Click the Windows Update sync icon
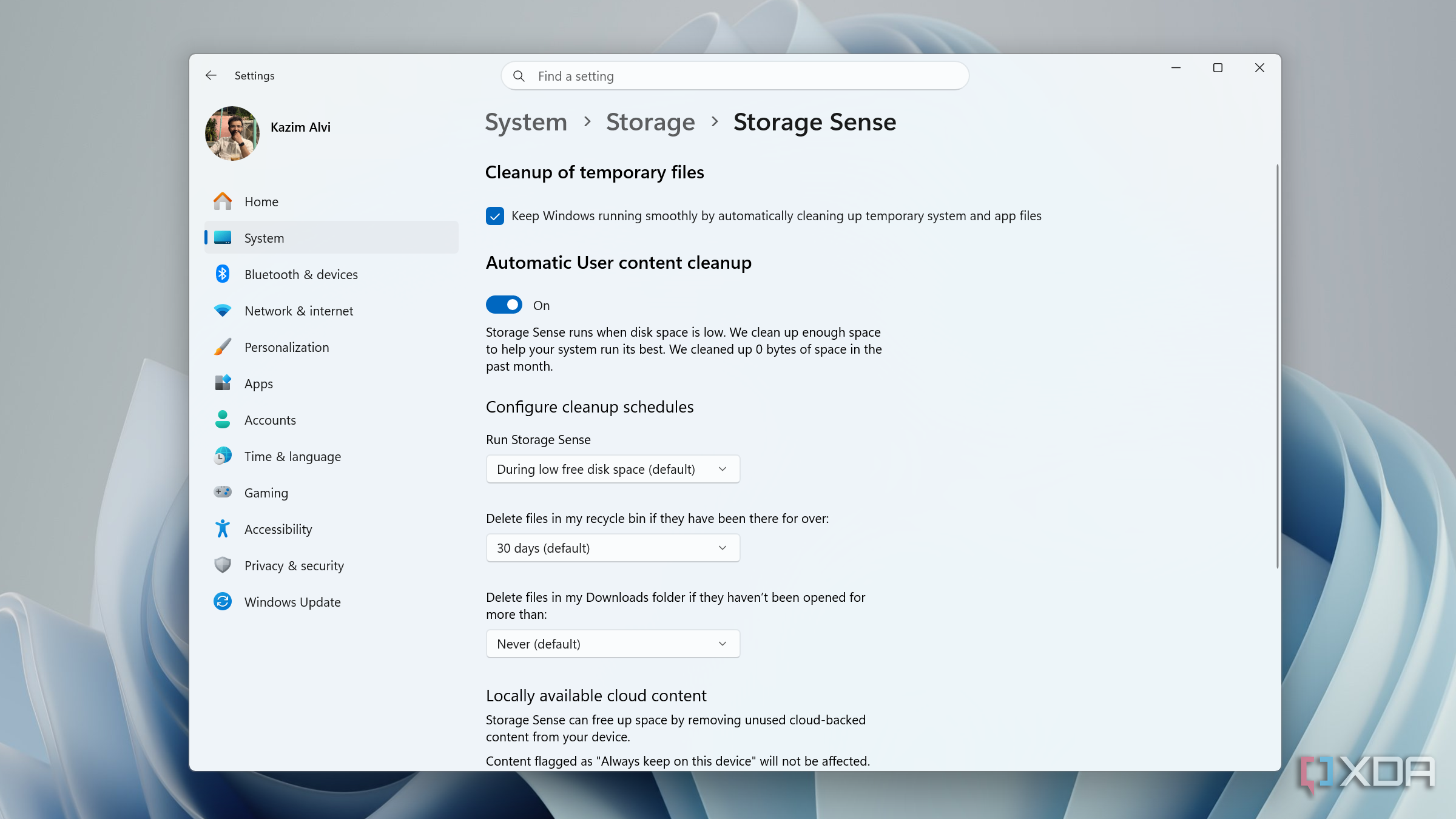Image resolution: width=1456 pixels, height=819 pixels. 223,602
